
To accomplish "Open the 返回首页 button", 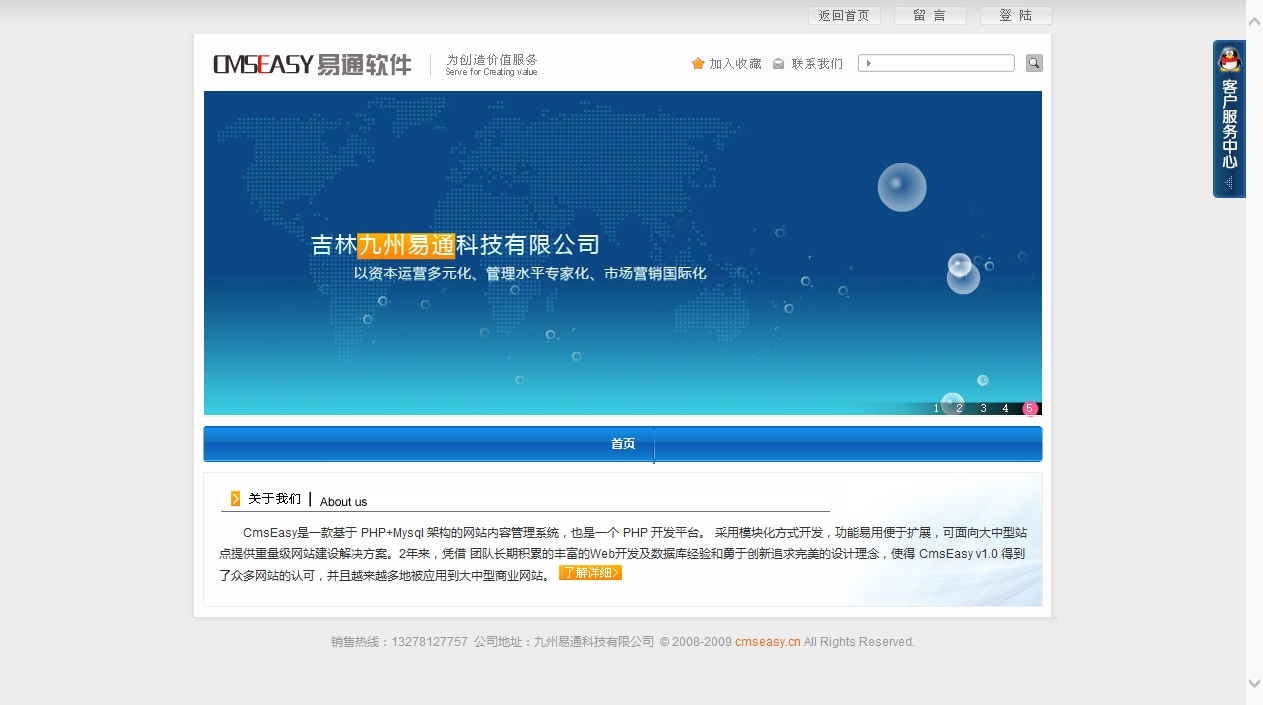I will [x=844, y=16].
